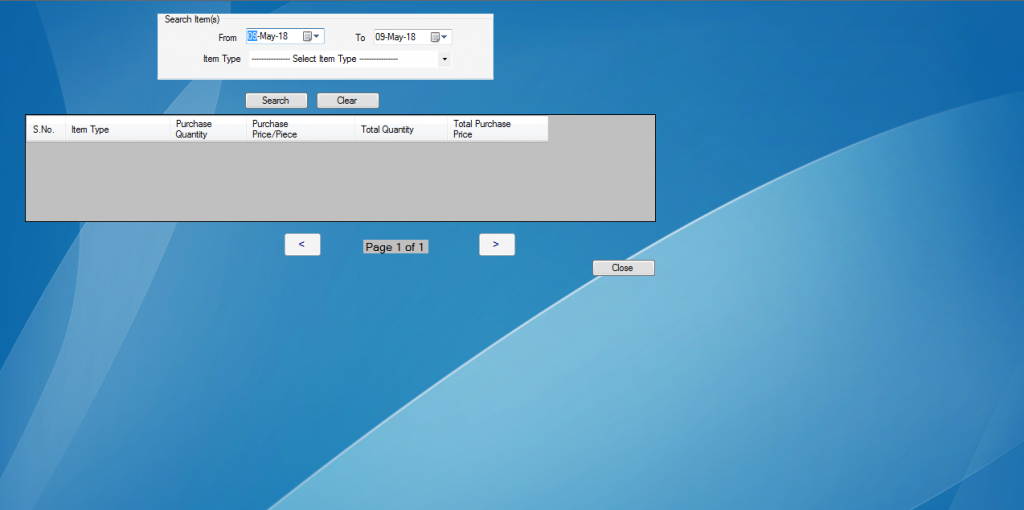Image resolution: width=1024 pixels, height=510 pixels.
Task: Click the To date field showing 09-May-18
Action: [x=413, y=37]
